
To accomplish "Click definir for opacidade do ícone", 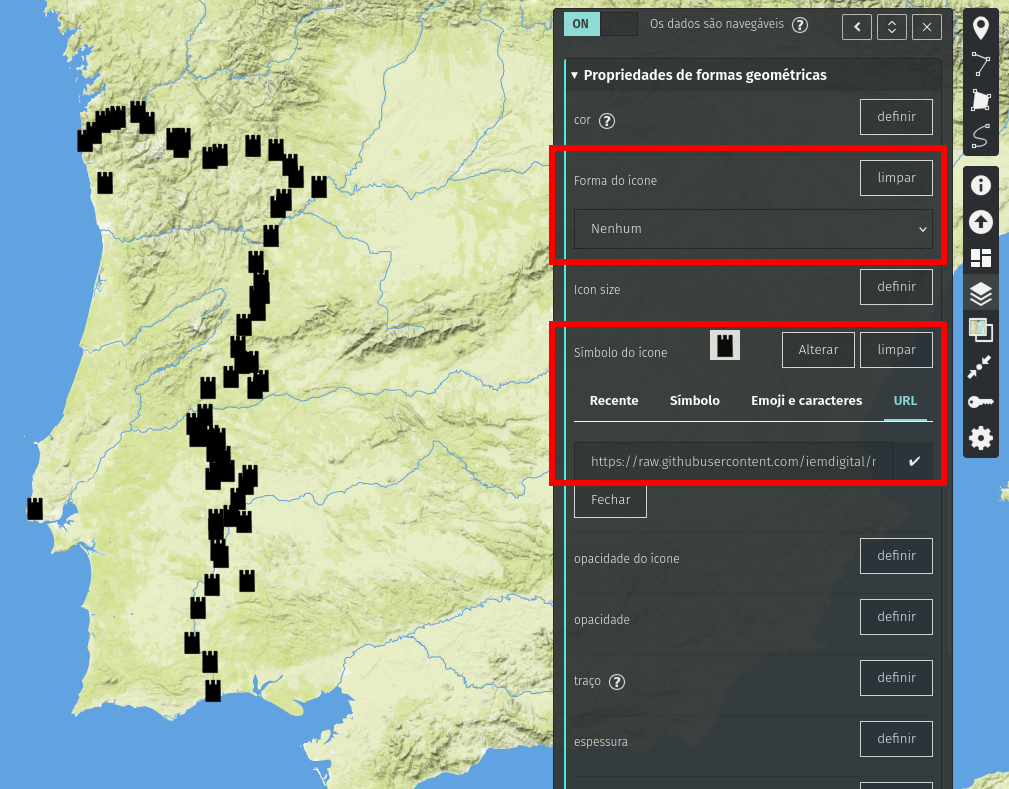I will [x=896, y=556].
